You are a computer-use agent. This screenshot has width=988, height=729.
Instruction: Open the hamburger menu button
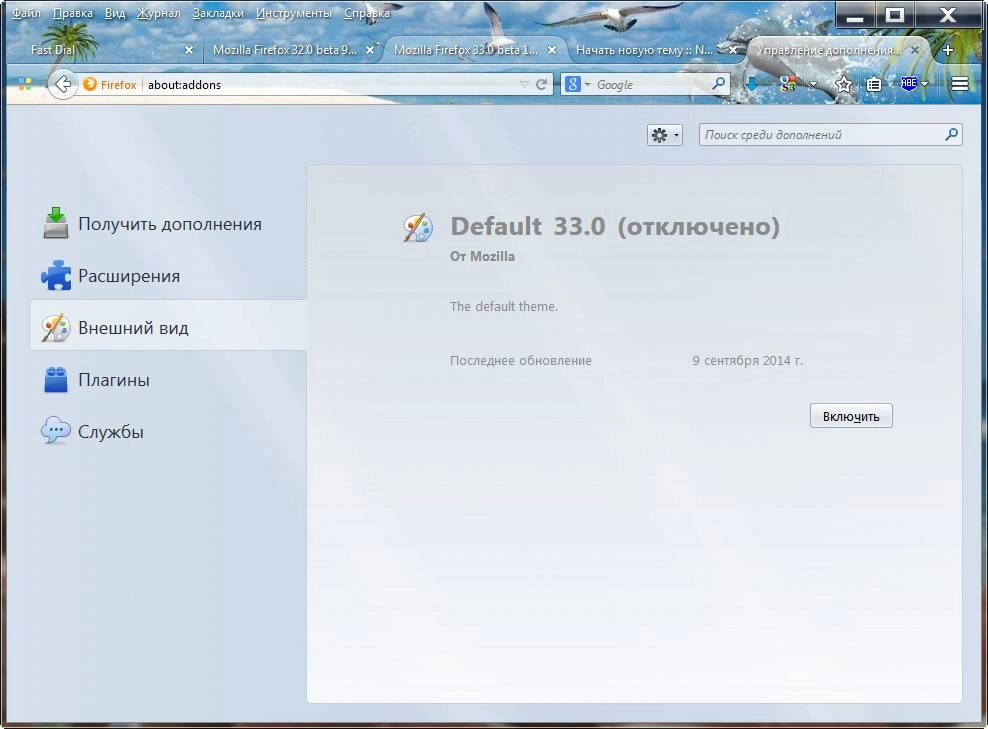point(960,84)
